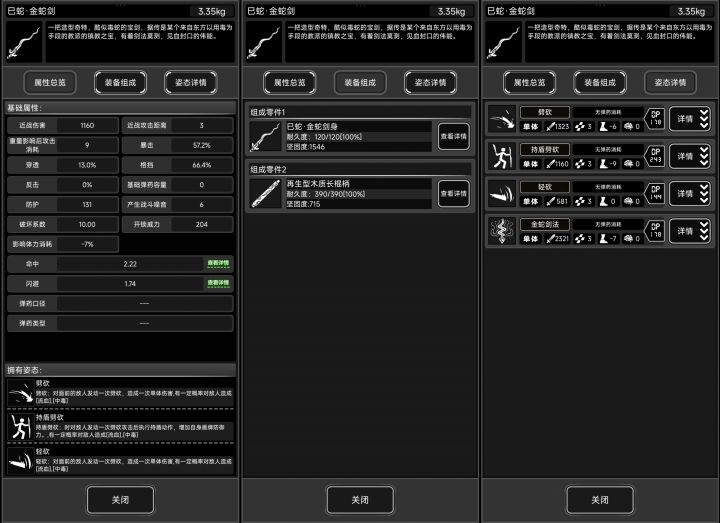
Task: Click 产生战斗噪音 value 6
Action: [202, 204]
